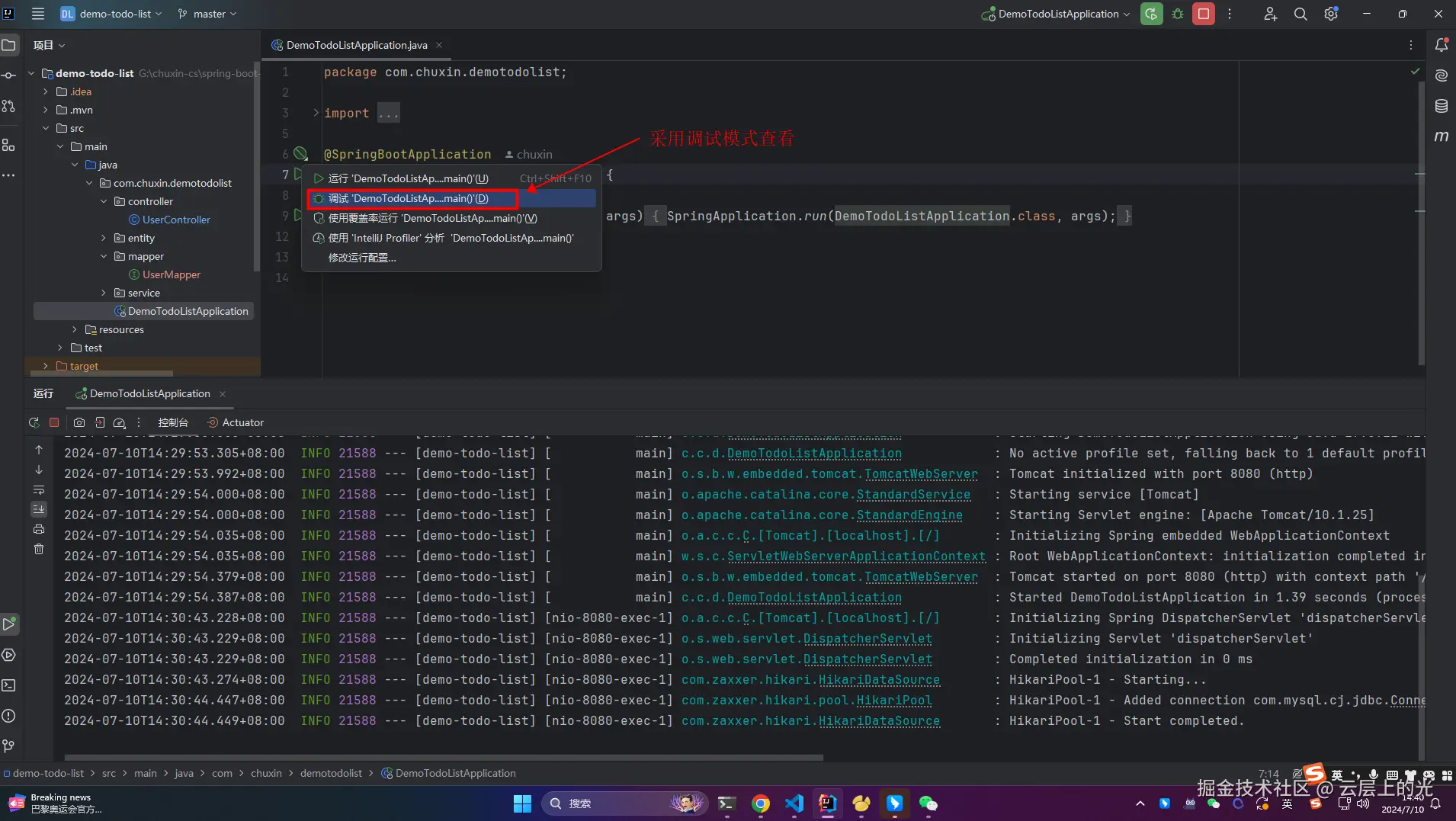Open the DemoTodoListApplication run configuration dropdown
This screenshot has width=1456, height=821.
coord(1056,14)
